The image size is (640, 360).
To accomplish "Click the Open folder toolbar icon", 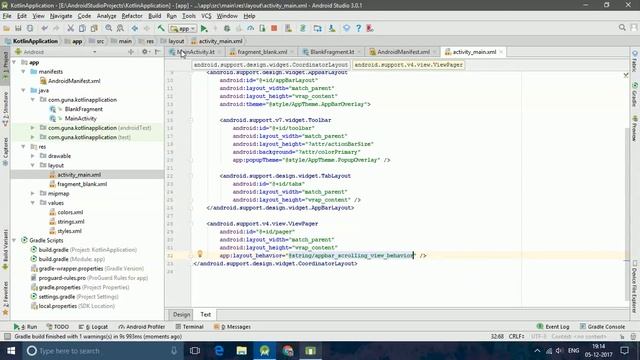I will (x=7, y=28).
